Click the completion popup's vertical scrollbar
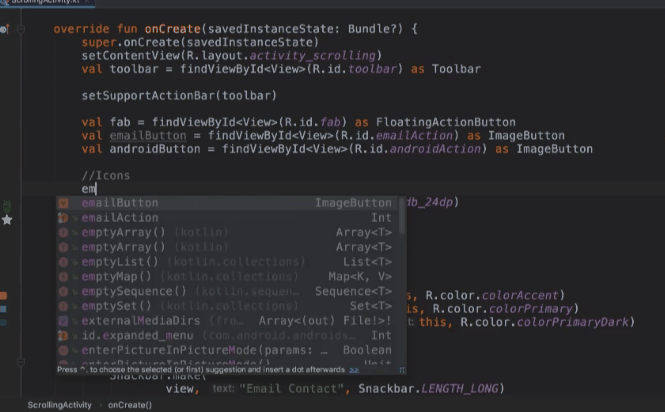Screen dimensions: 665x412 [x=402, y=215]
